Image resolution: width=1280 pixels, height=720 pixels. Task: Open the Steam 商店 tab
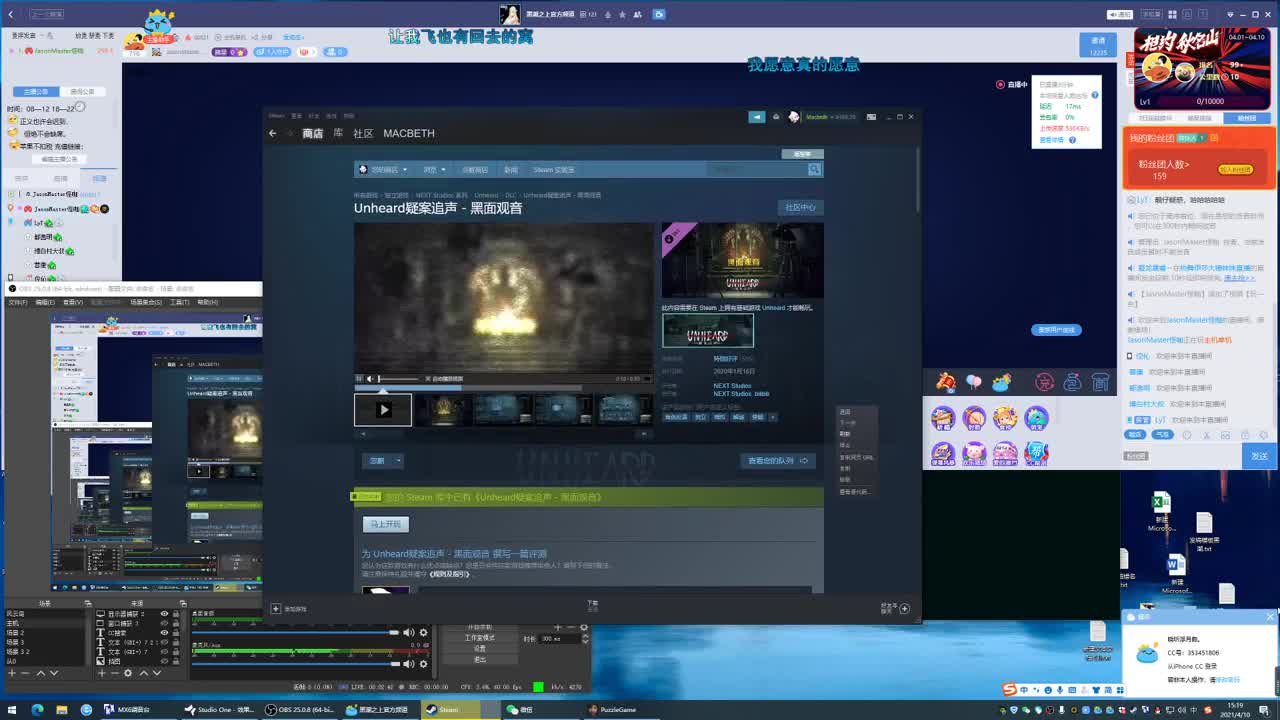[x=313, y=133]
